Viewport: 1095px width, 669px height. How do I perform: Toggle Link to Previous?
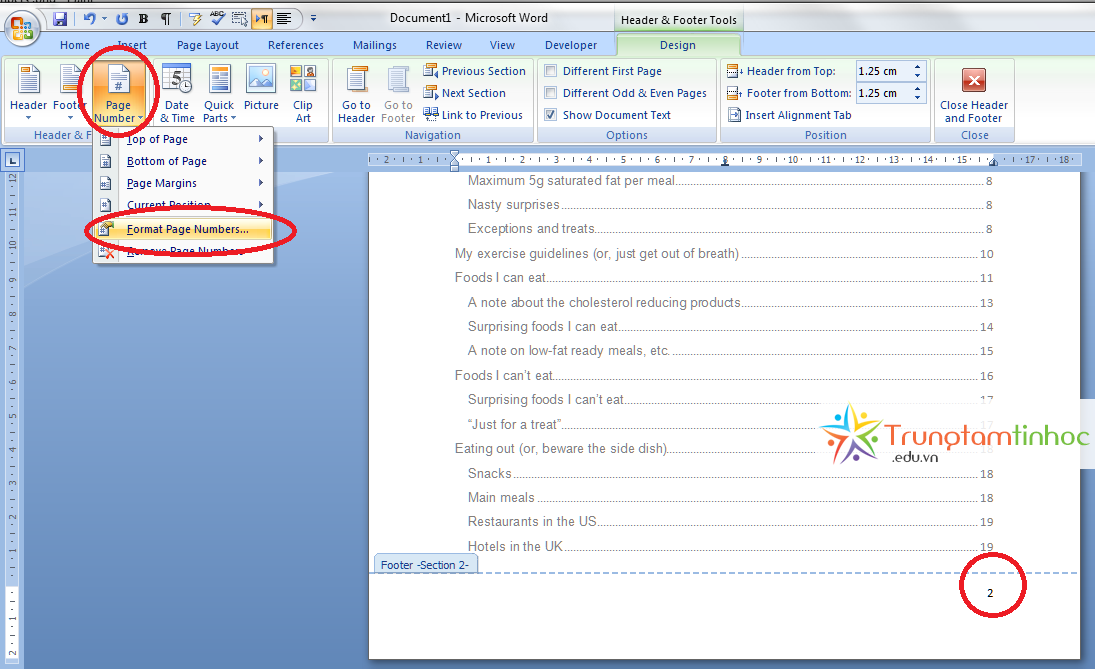pyautogui.click(x=473, y=115)
